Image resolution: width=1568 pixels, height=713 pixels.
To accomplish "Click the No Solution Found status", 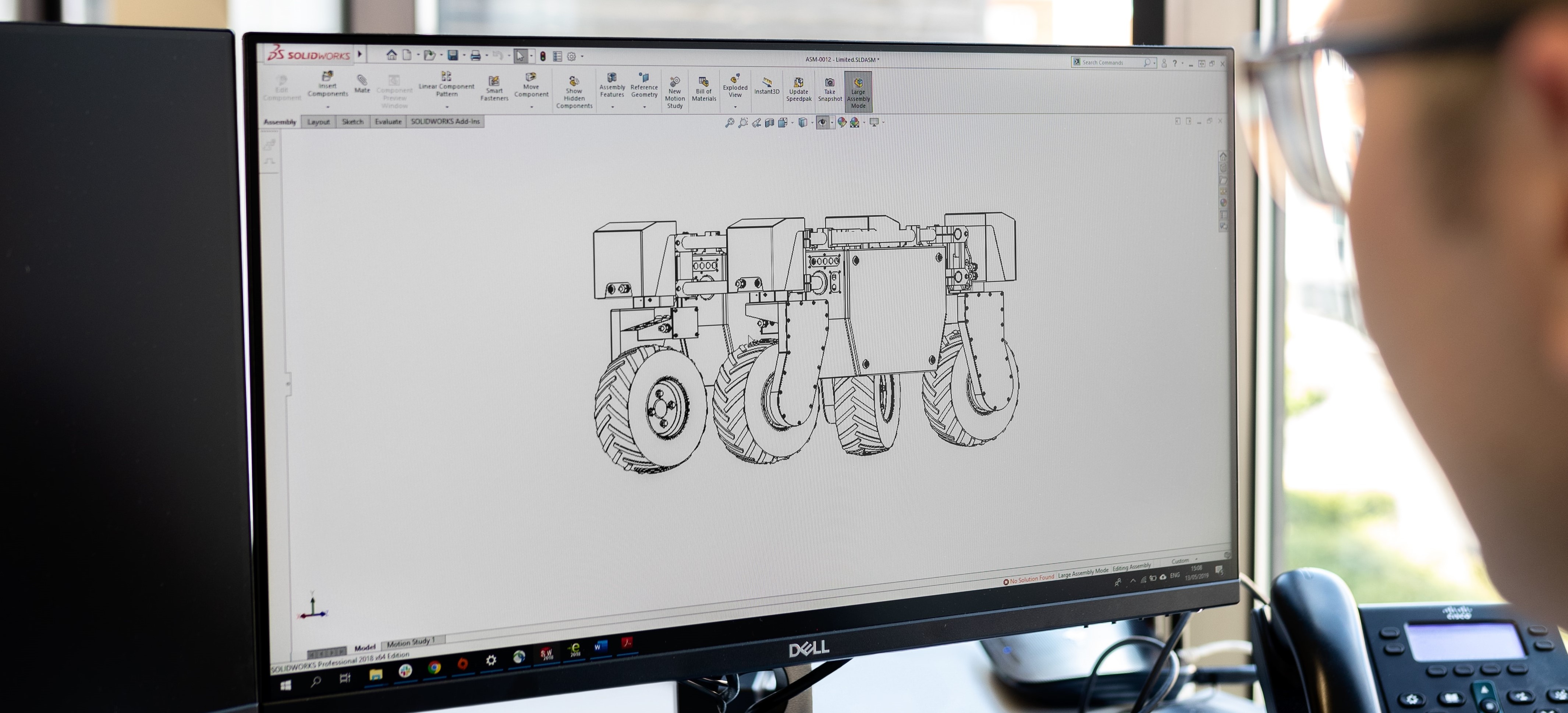I will tap(1029, 579).
